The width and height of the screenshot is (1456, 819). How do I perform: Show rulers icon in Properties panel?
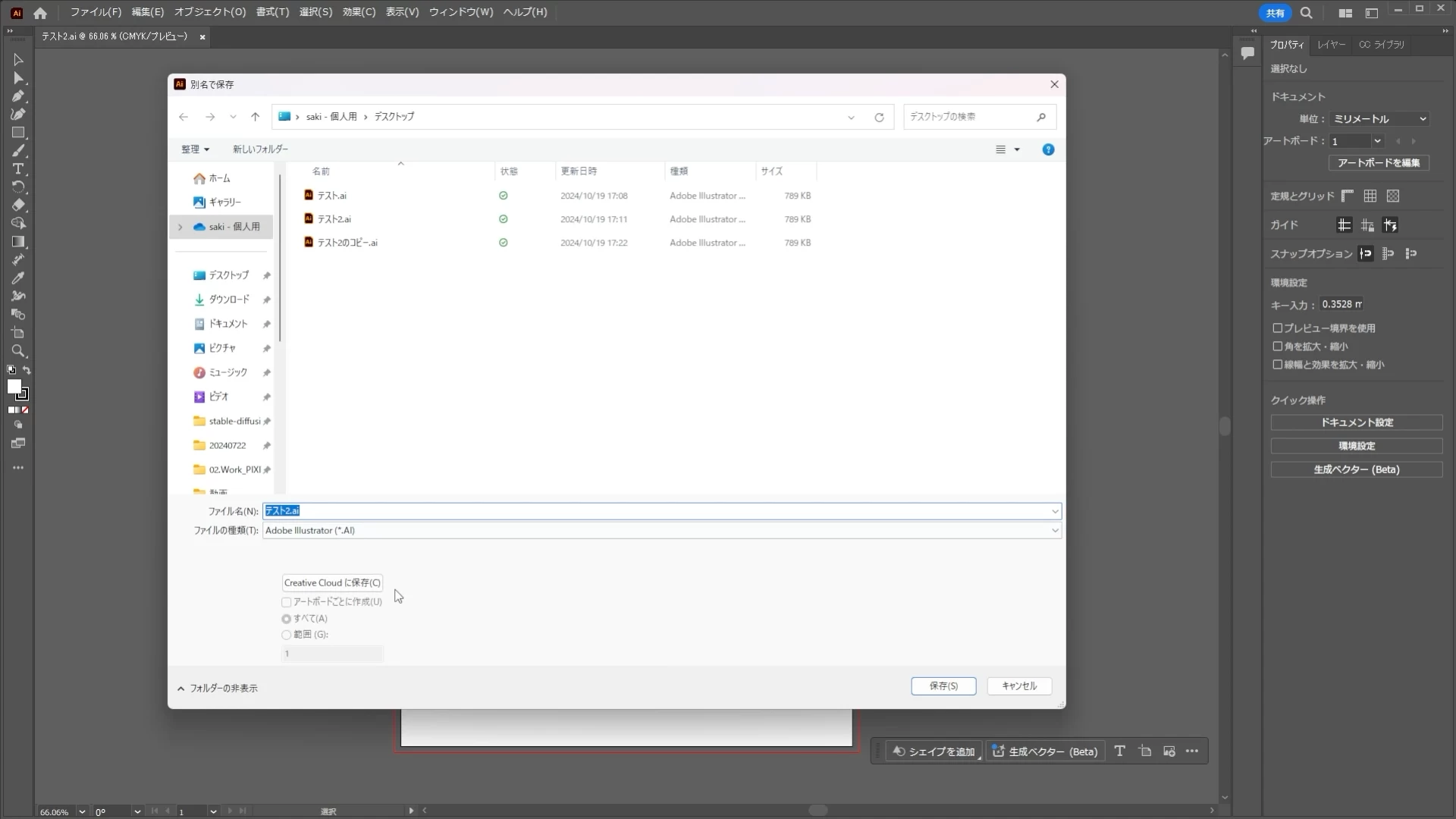tap(1348, 196)
